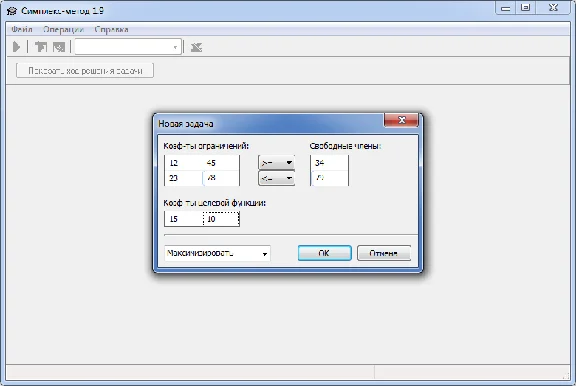This screenshot has height=386, width=576.
Task: Click the Показать ход решения задачи button
Action: (x=85, y=71)
